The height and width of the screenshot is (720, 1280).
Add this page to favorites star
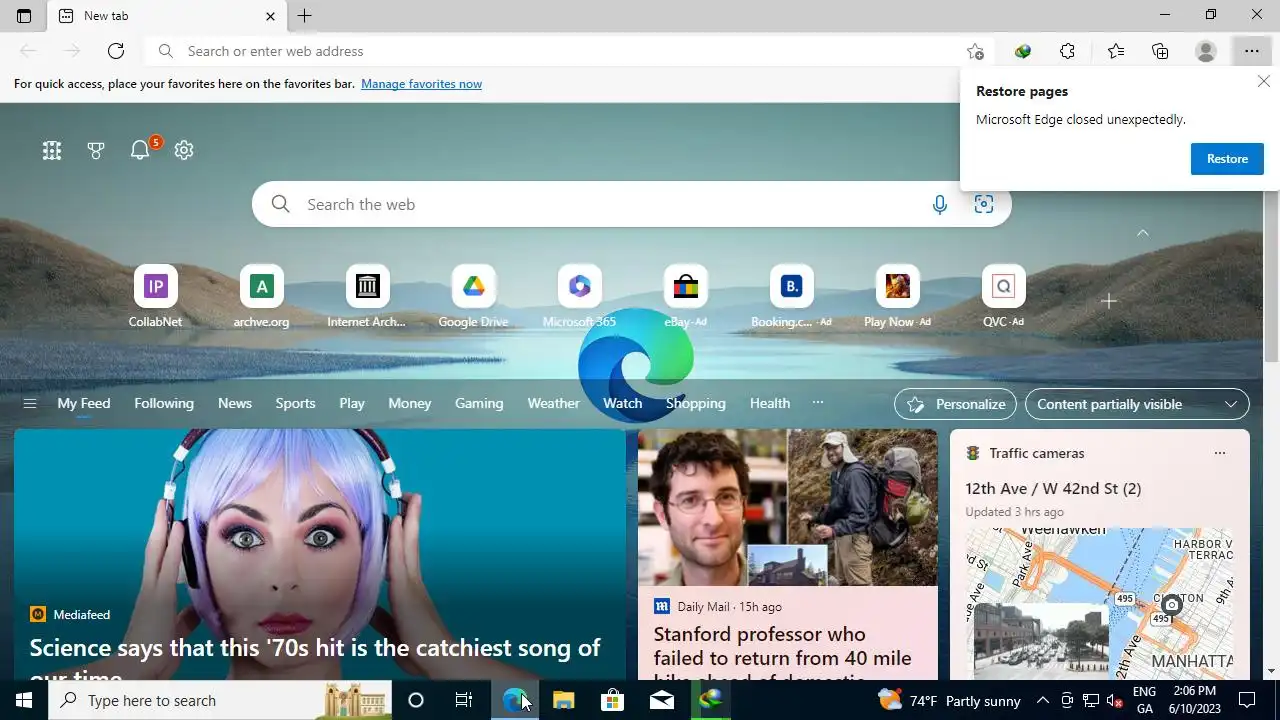point(975,51)
